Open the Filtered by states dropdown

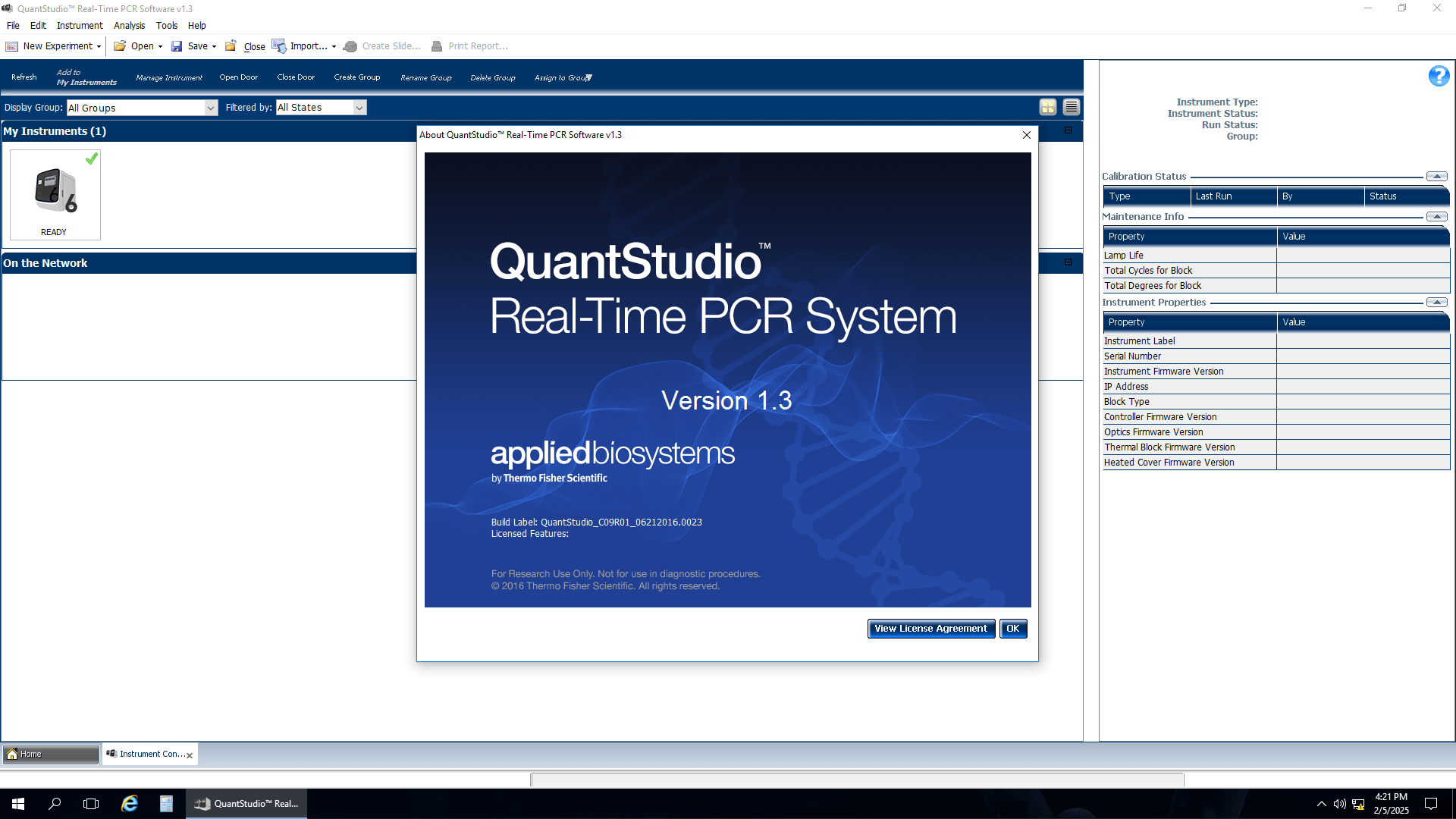tap(359, 108)
